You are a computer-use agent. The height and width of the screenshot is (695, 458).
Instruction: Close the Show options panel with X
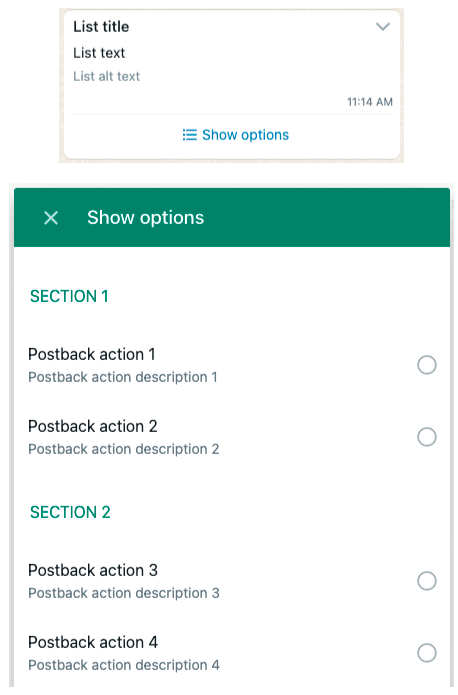[51, 218]
